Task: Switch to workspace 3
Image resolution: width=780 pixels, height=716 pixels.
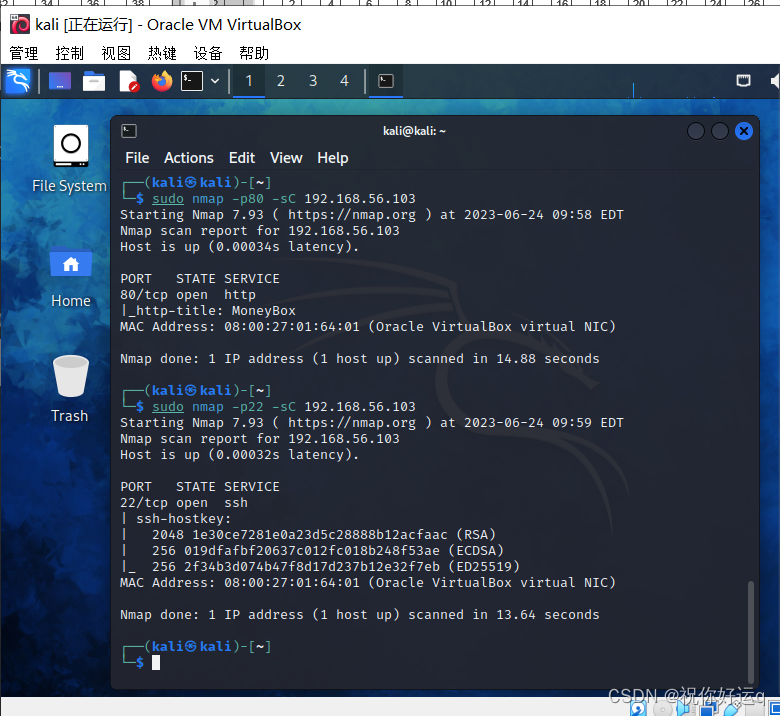Action: coord(313,81)
